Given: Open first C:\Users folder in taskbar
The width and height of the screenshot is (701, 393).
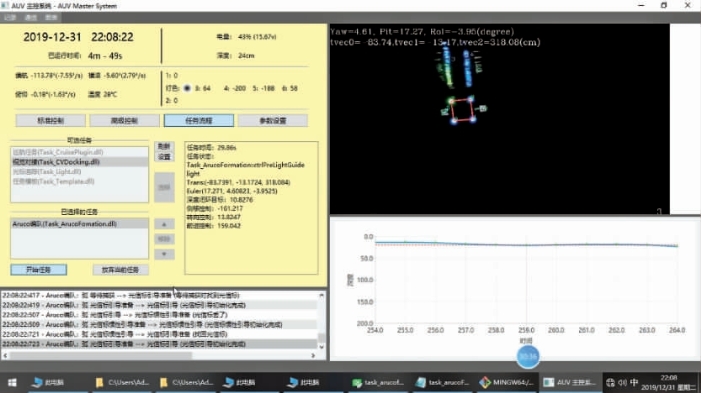Looking at the screenshot, I should point(122,382).
